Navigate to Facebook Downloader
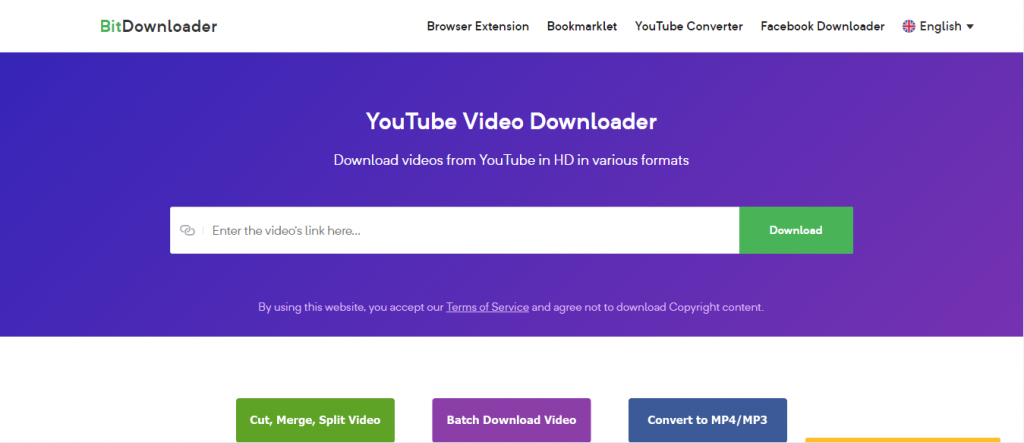Screen dimensions: 1024x443 click(822, 26)
